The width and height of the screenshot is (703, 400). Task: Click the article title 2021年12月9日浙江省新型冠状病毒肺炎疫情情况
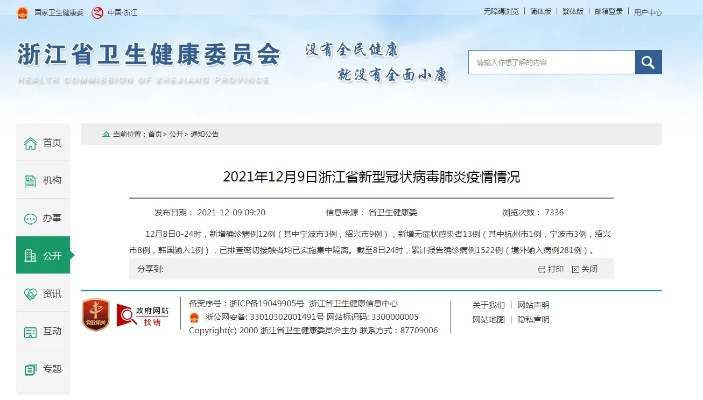pyautogui.click(x=371, y=177)
